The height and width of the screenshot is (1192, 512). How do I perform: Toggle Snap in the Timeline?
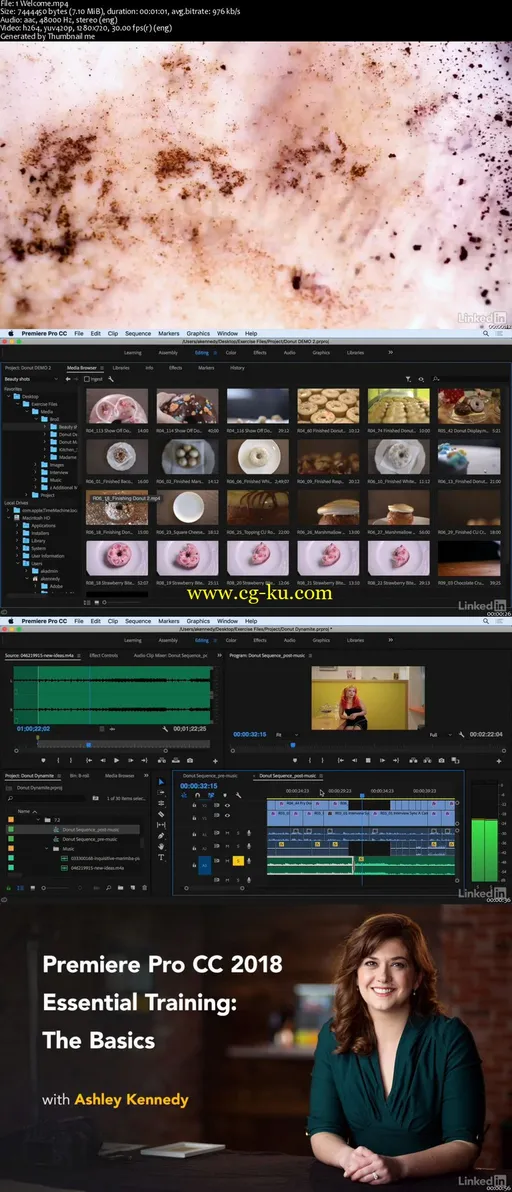[198, 795]
